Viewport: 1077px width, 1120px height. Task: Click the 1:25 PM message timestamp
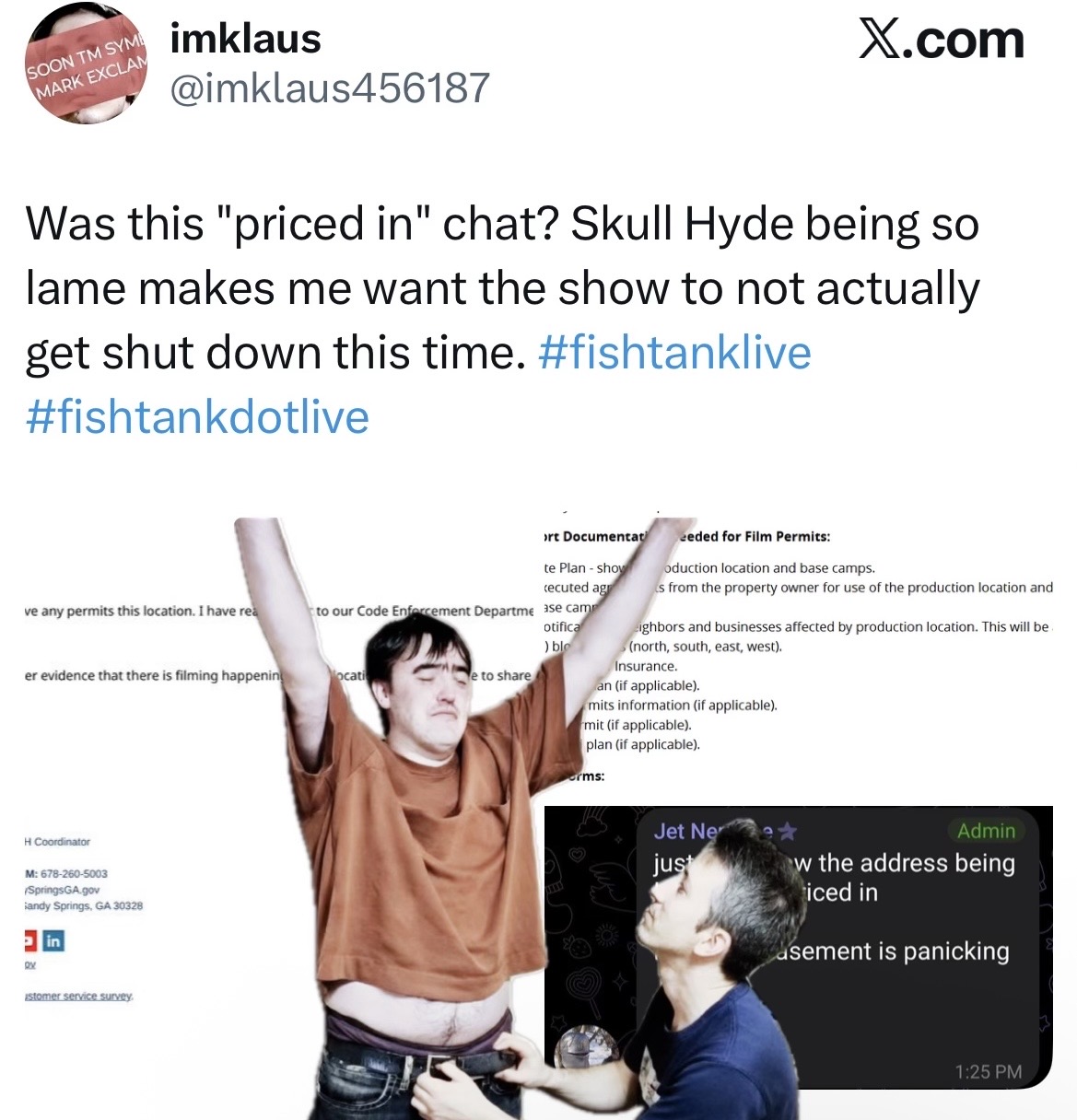click(989, 1071)
